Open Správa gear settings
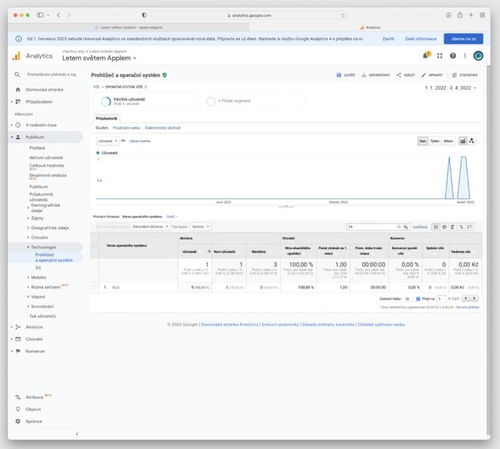This screenshot has height=449, width=500. click(18, 421)
